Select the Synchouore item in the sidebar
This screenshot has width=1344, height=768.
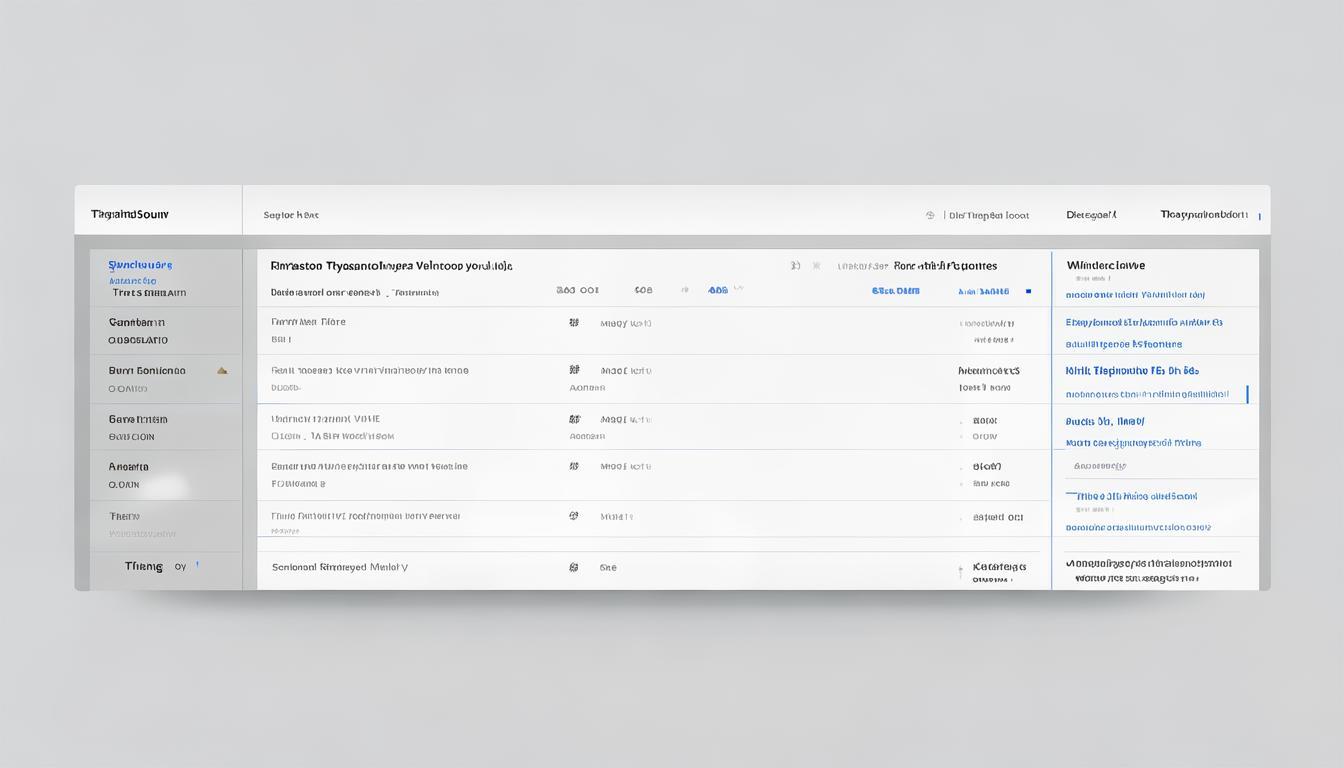coord(140,265)
